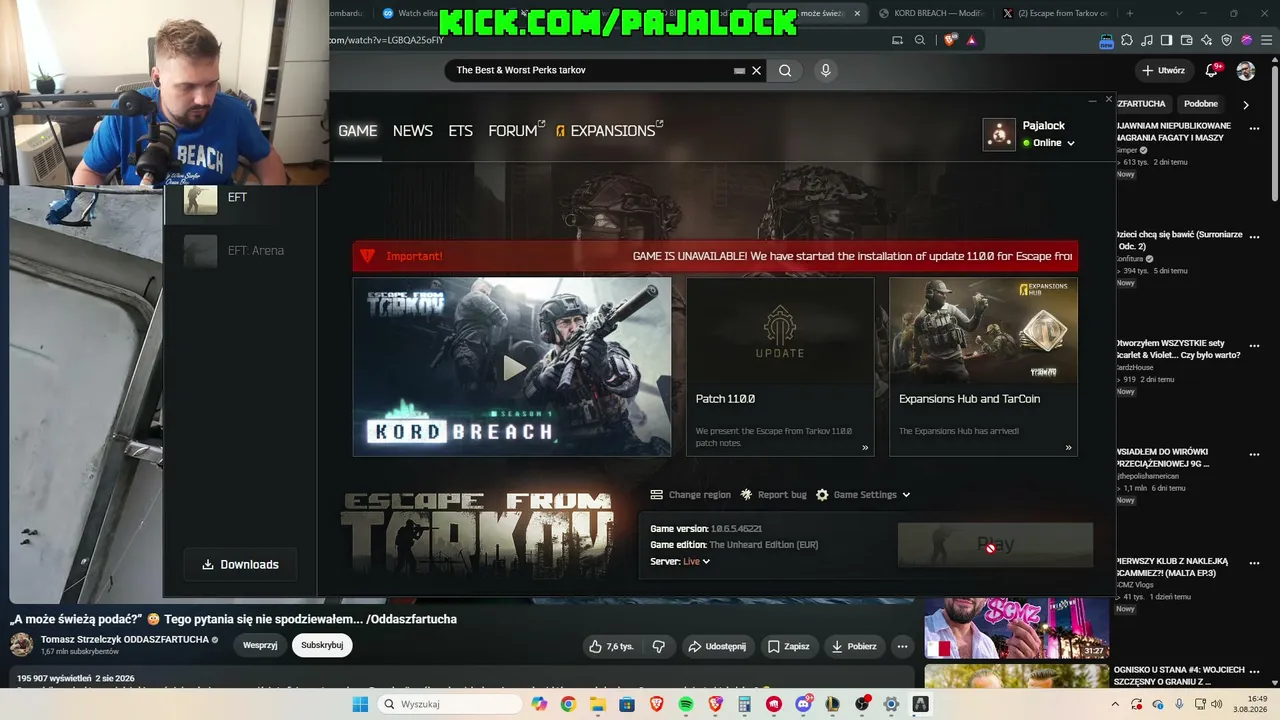Open options for the wirówka 9G video
The image size is (1280, 720).
(x=1254, y=455)
